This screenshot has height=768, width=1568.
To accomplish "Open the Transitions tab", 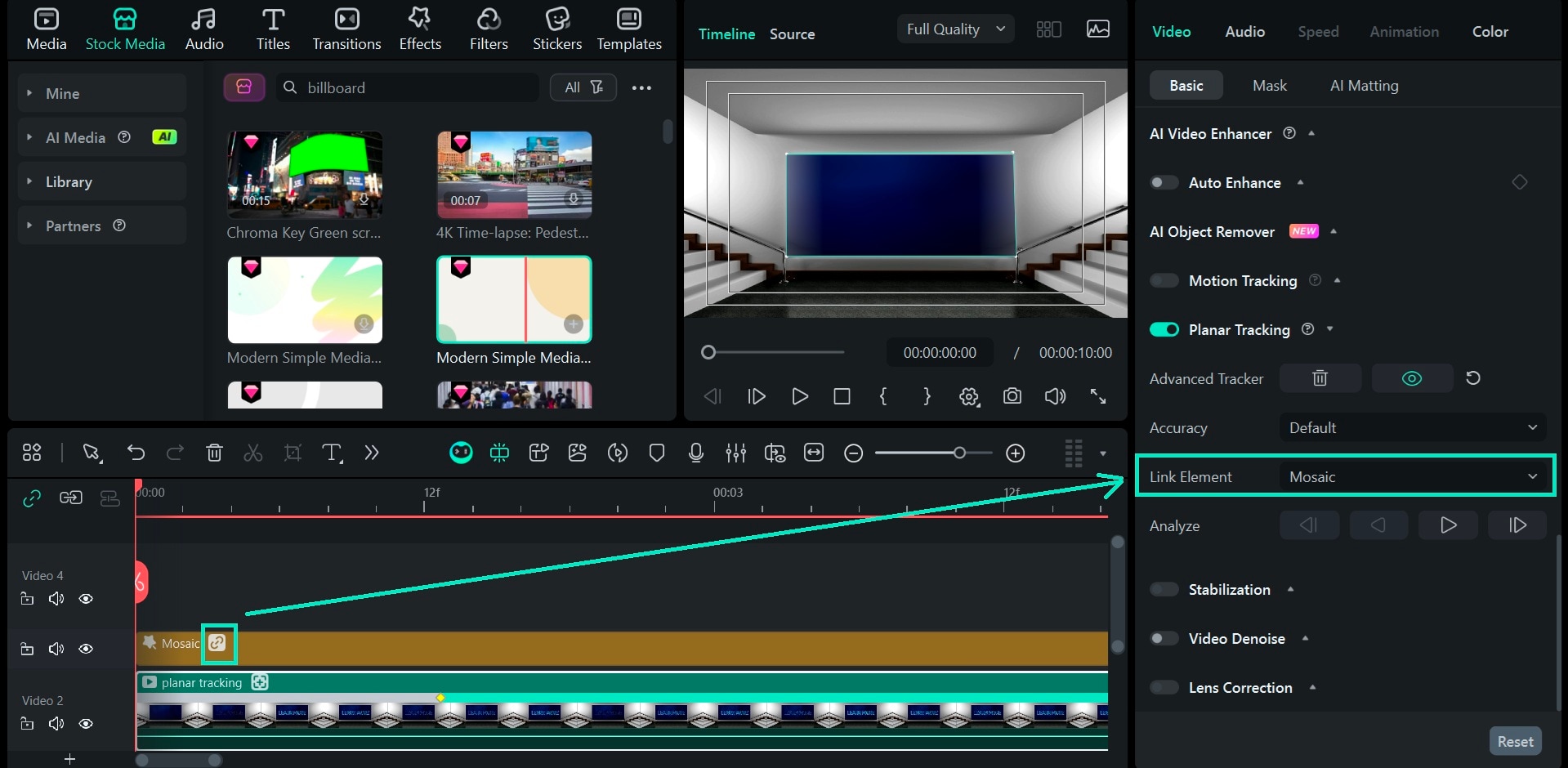I will pos(346,29).
